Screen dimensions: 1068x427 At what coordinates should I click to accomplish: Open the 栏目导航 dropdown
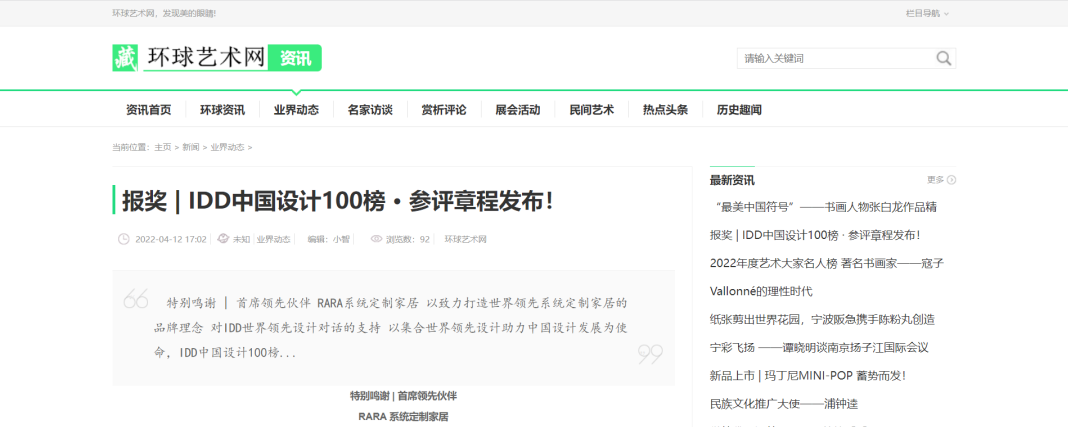927,13
